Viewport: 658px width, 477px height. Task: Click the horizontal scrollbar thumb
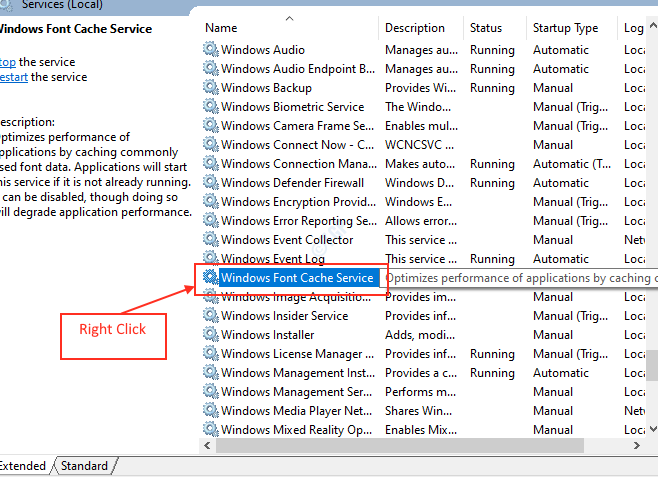(x=400, y=445)
